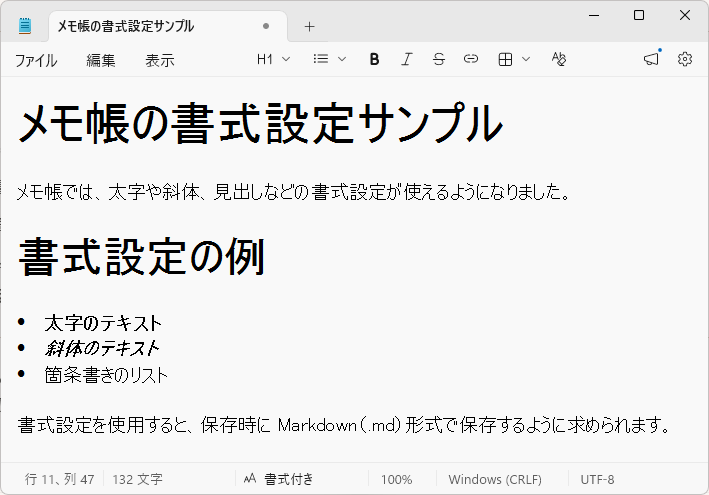709x495 pixels.
Task: Click the sentence mentioning Markdown (.md)
Action: (343, 425)
